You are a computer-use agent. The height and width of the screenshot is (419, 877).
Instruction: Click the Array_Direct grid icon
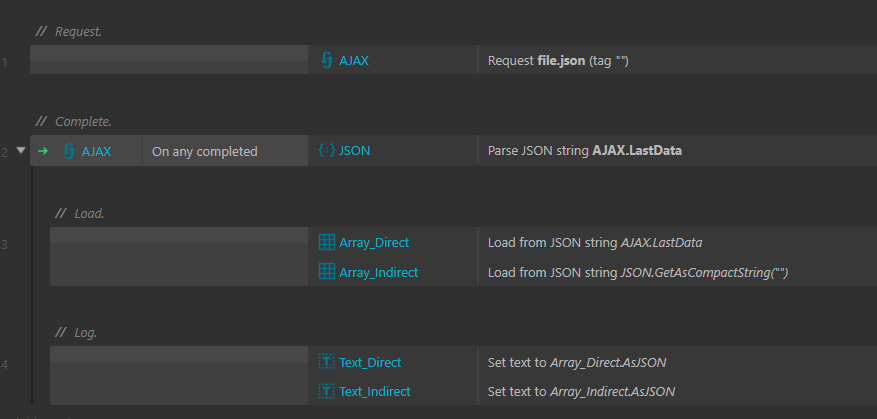click(327, 242)
